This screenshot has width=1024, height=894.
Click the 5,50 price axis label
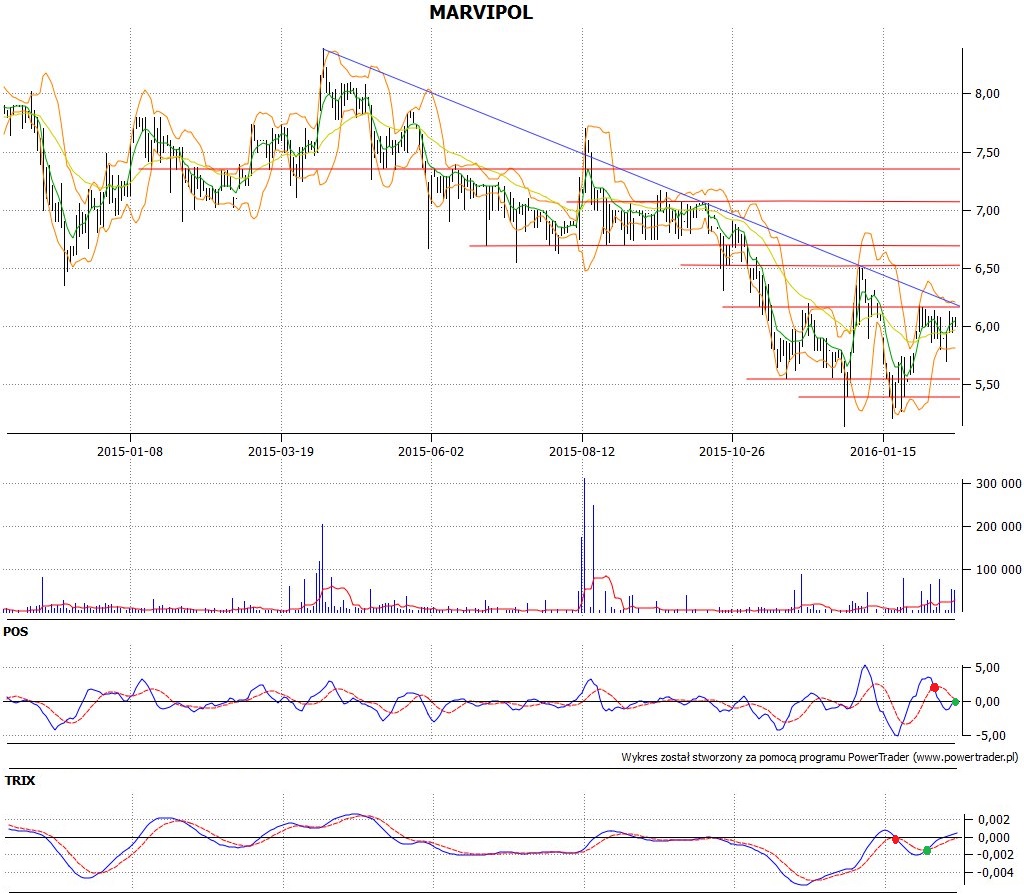click(987, 385)
